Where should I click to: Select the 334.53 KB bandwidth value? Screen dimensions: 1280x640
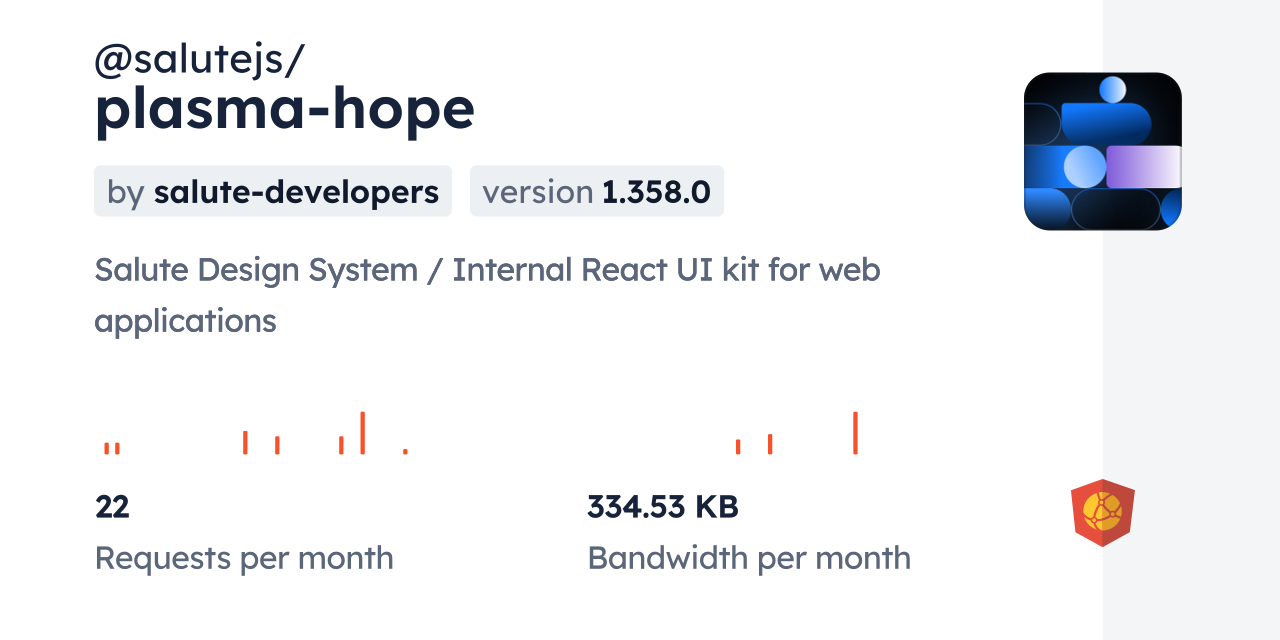point(663,507)
